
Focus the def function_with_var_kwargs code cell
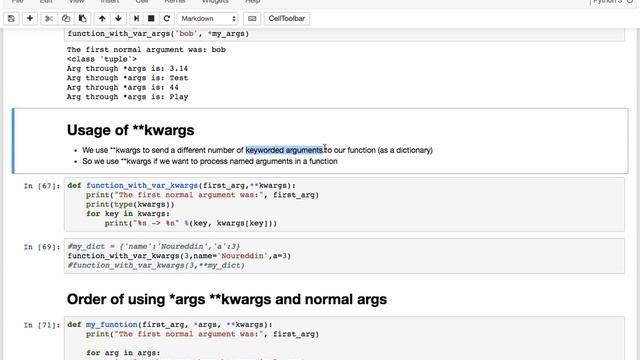pos(344,204)
